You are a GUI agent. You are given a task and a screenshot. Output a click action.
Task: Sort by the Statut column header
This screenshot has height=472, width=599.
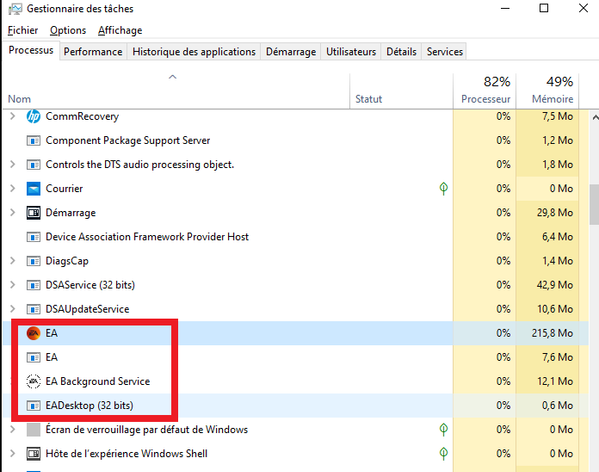click(401, 91)
